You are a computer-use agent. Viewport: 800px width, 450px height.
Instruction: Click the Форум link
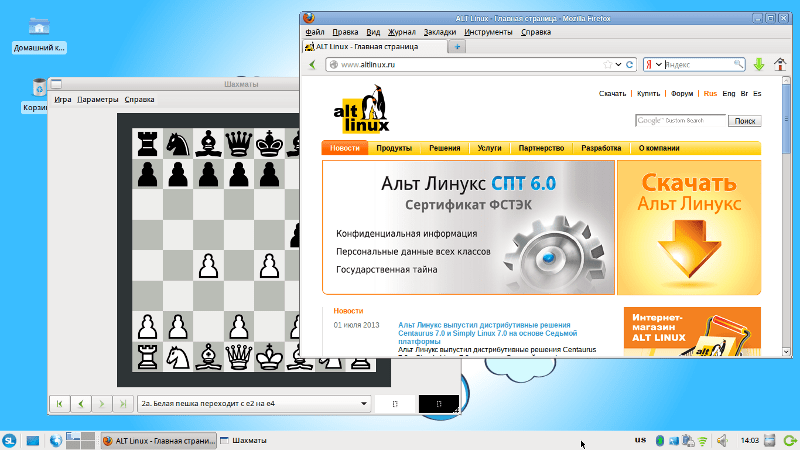(682, 93)
